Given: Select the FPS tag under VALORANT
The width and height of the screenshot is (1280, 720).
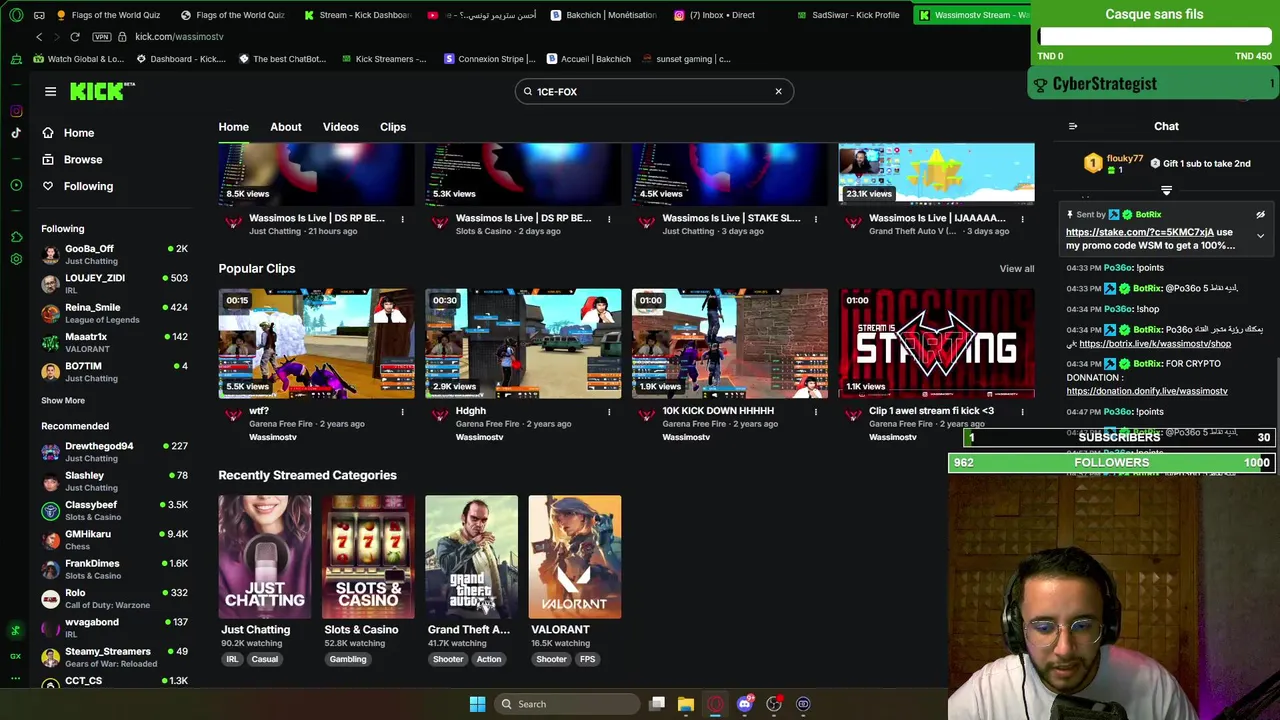Looking at the screenshot, I should click(587, 659).
